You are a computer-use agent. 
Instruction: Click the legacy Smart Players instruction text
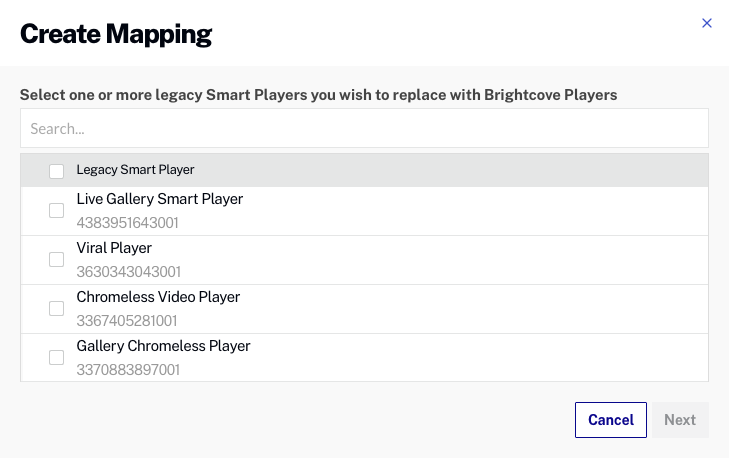[318, 95]
